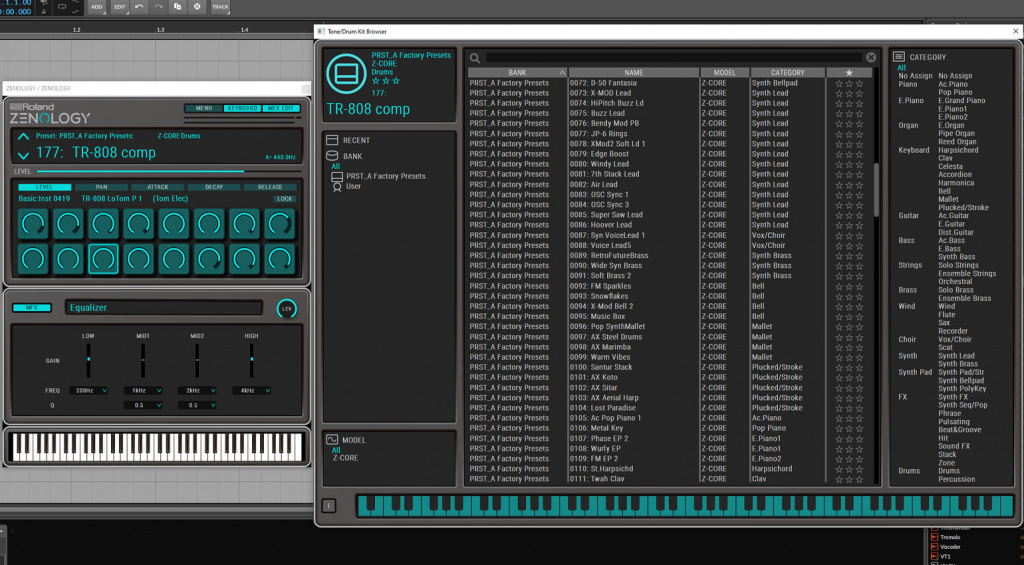Select the ATTACK parameter button
1024x565 pixels.
point(157,187)
